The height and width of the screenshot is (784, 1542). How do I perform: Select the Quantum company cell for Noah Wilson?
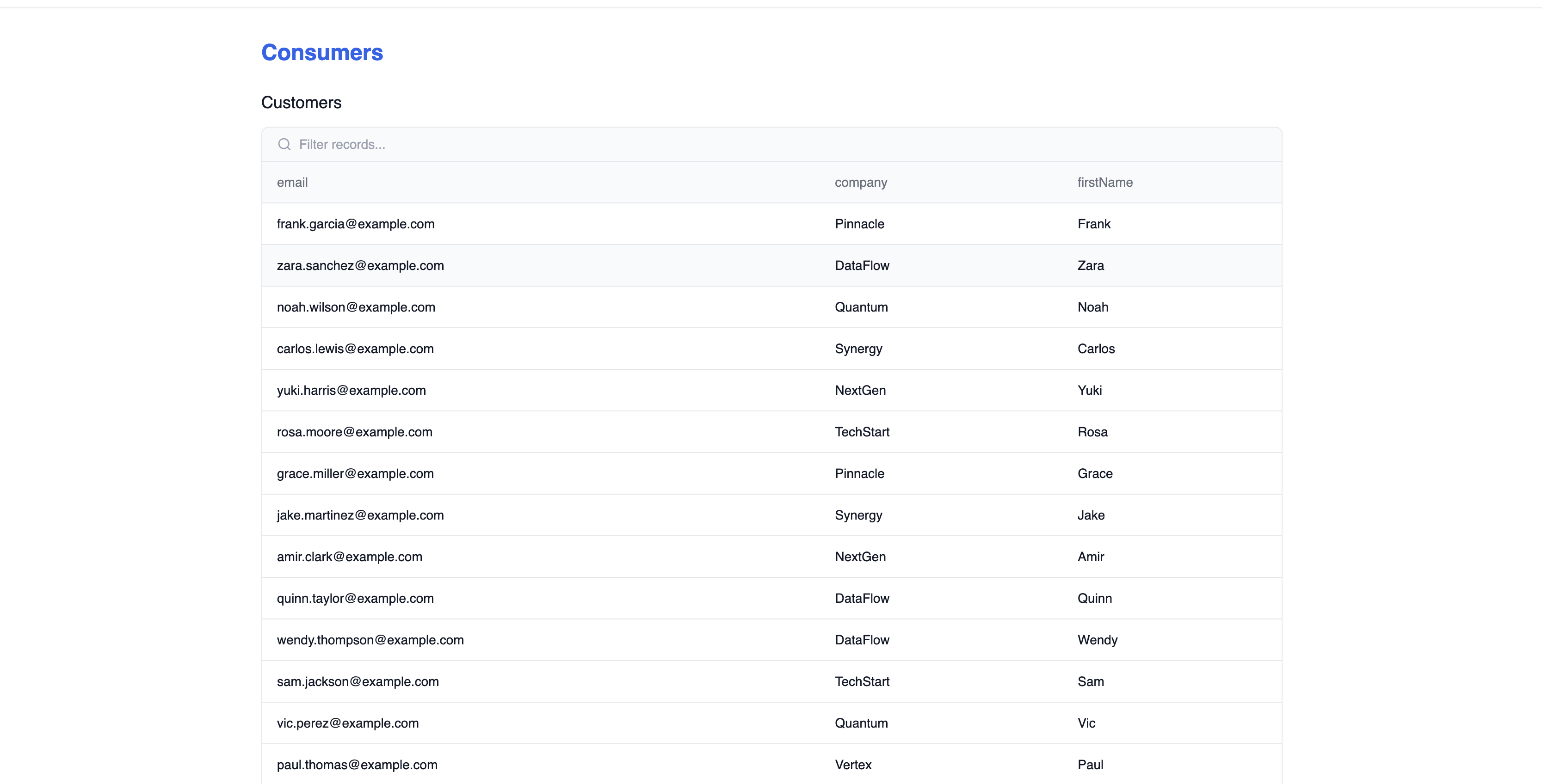(x=861, y=307)
